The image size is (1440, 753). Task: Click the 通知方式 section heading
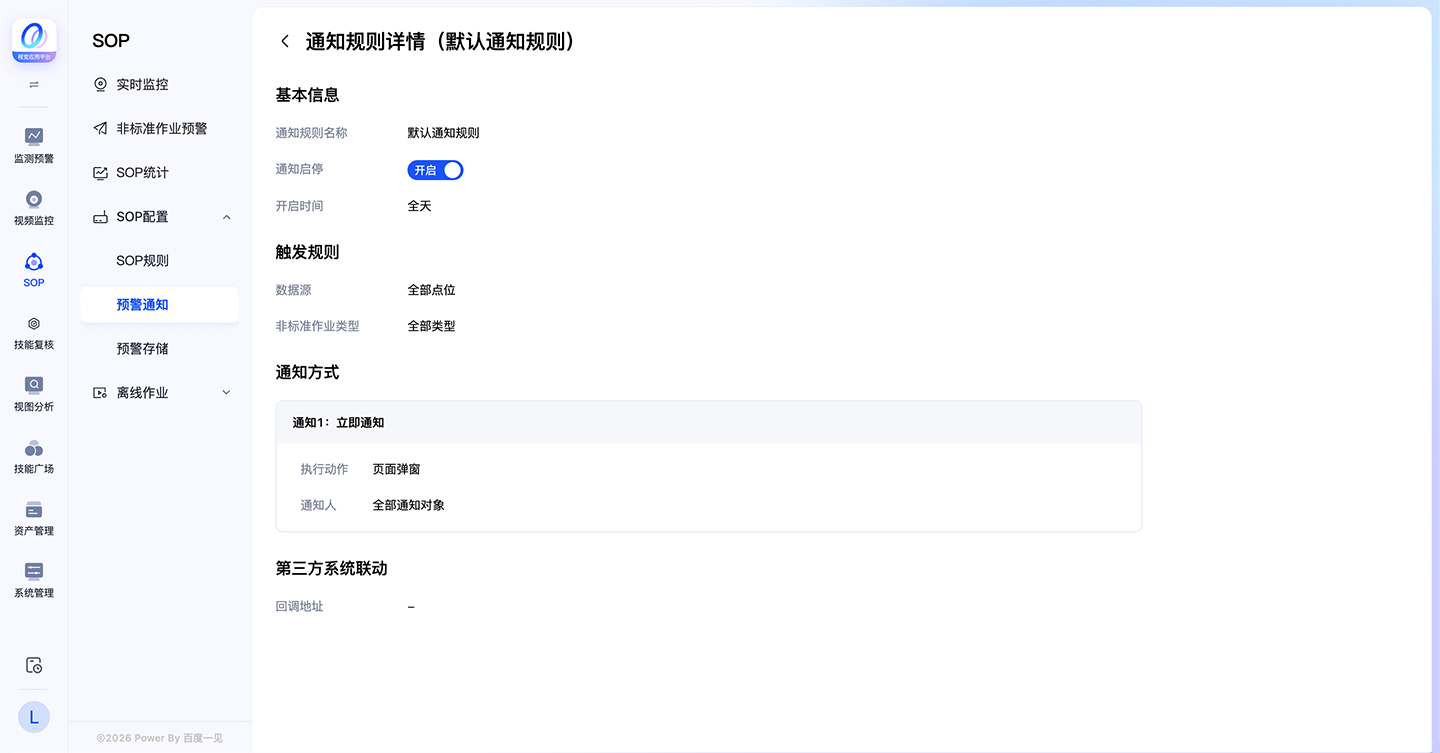click(307, 372)
